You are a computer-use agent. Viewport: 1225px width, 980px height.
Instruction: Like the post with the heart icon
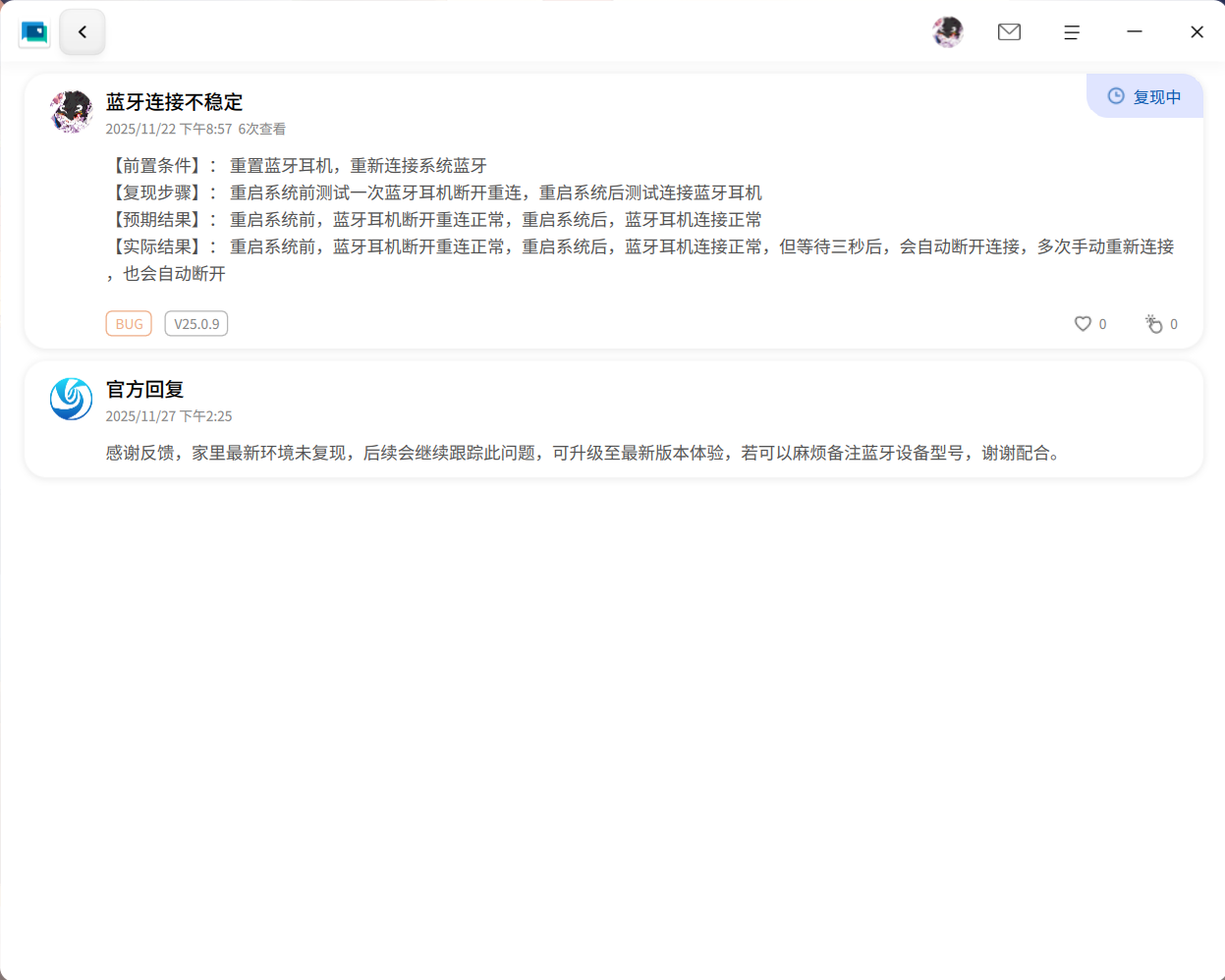(1083, 324)
